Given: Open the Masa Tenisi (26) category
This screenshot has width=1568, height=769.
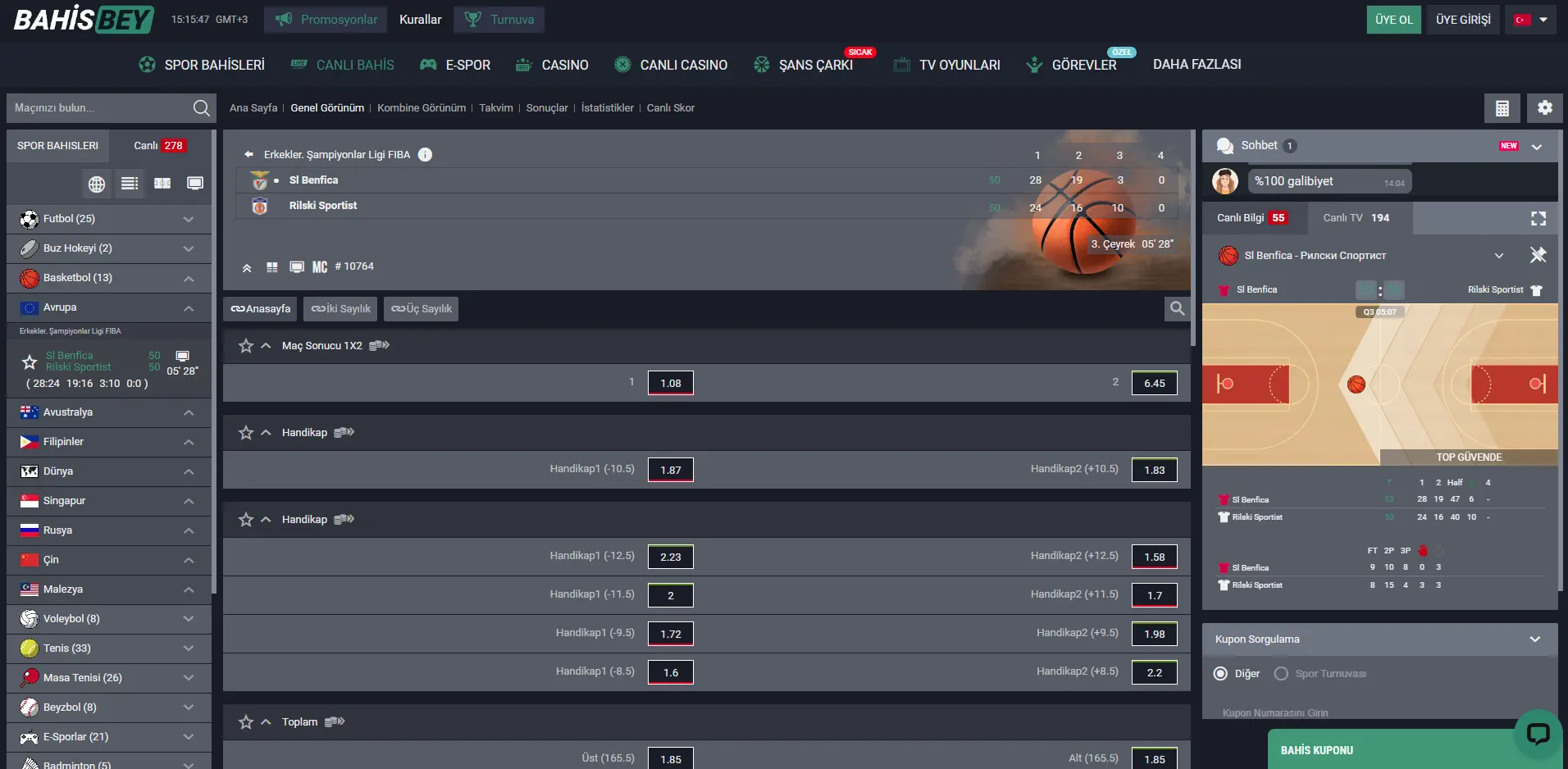Looking at the screenshot, I should [x=108, y=678].
